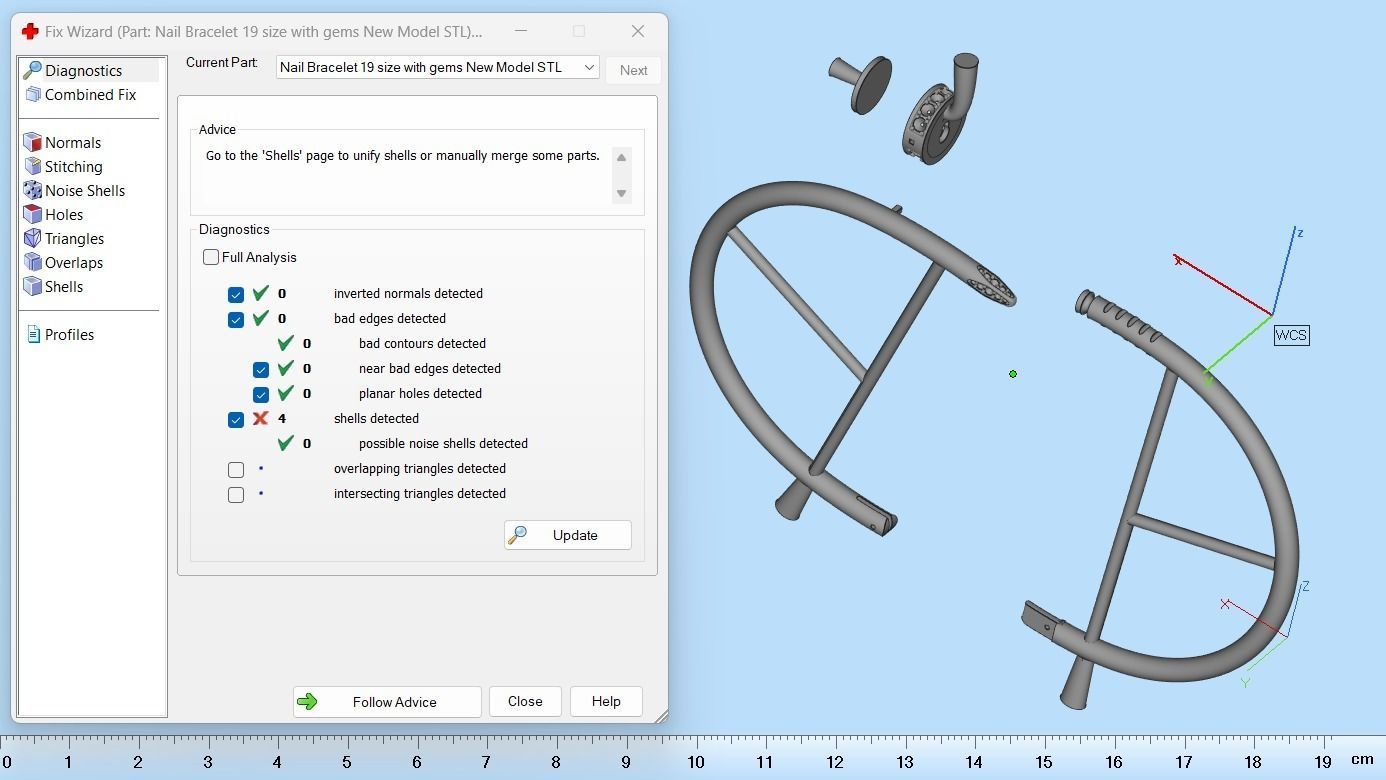Screen dimensions: 1386x780
Task: Enable intersecting triangles detected checkbox
Action: pos(236,494)
